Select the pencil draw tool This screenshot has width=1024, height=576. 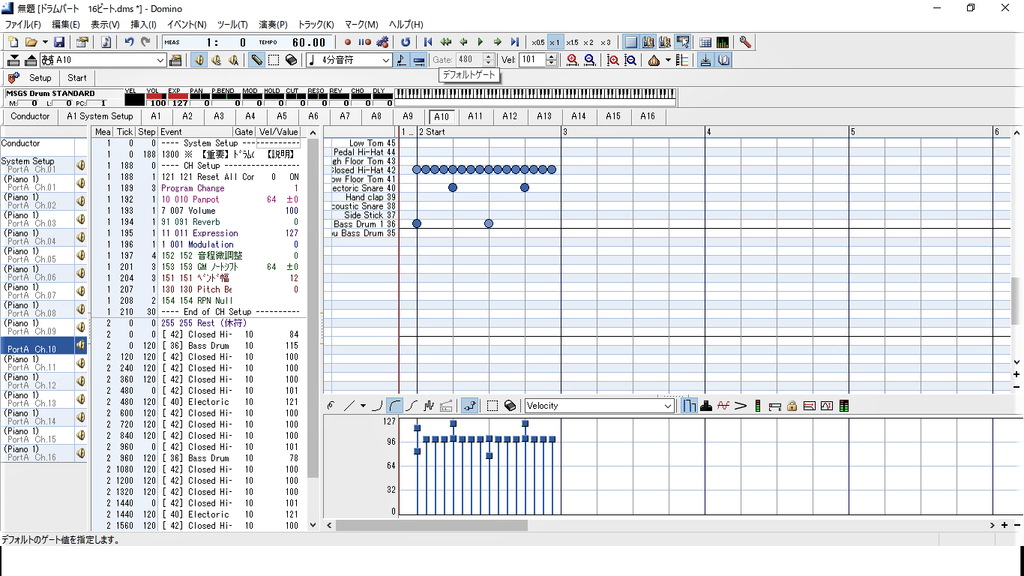257,60
